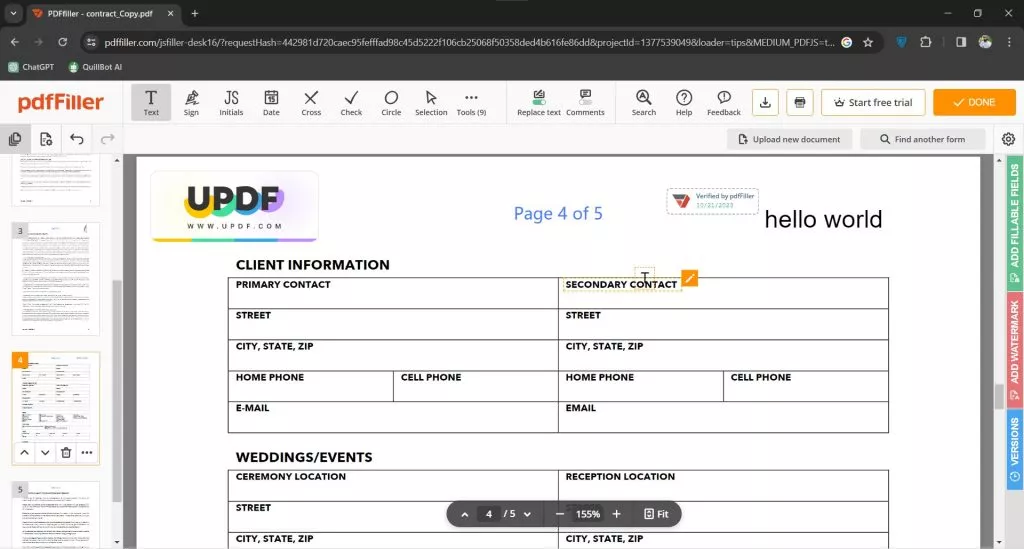Choose the Sign tool

(191, 102)
